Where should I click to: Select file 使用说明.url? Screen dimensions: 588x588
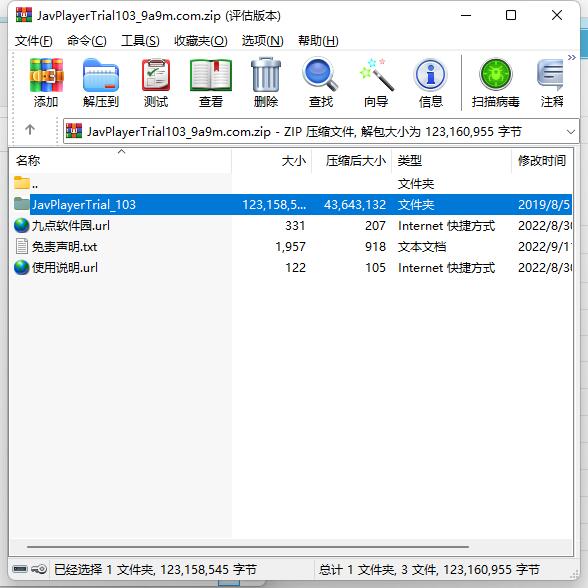65,267
